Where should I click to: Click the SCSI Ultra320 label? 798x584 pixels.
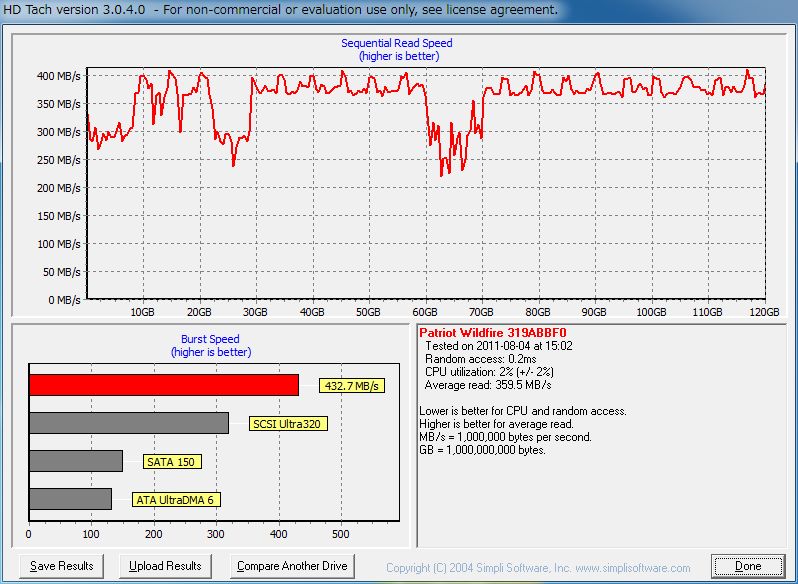288,424
